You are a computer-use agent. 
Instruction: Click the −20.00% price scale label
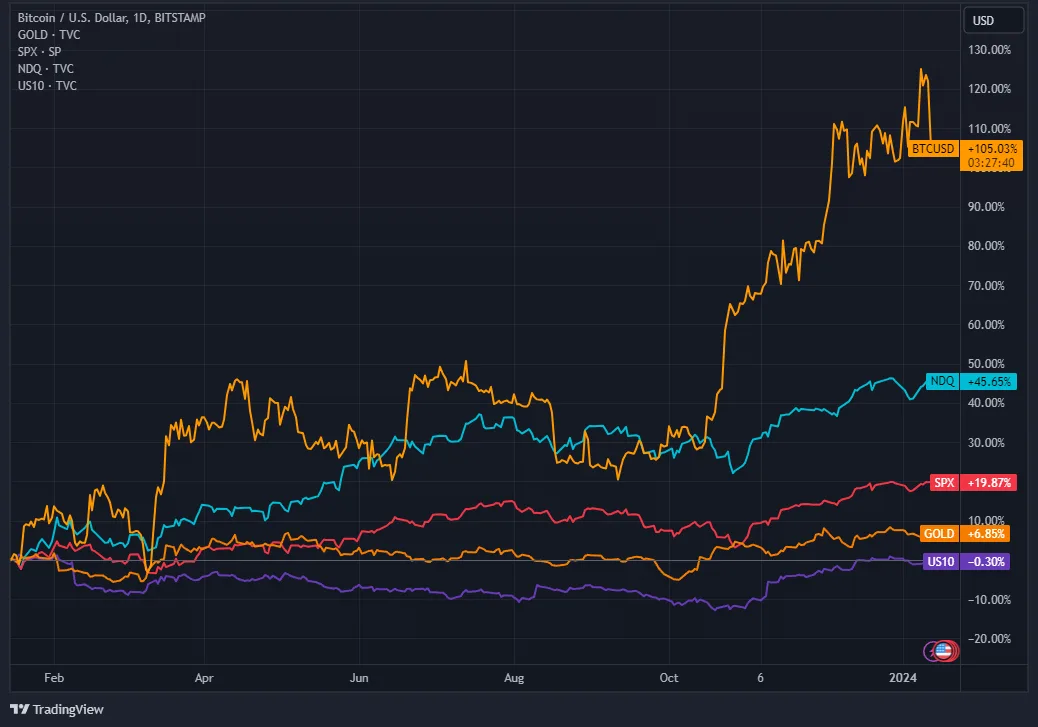(989, 639)
